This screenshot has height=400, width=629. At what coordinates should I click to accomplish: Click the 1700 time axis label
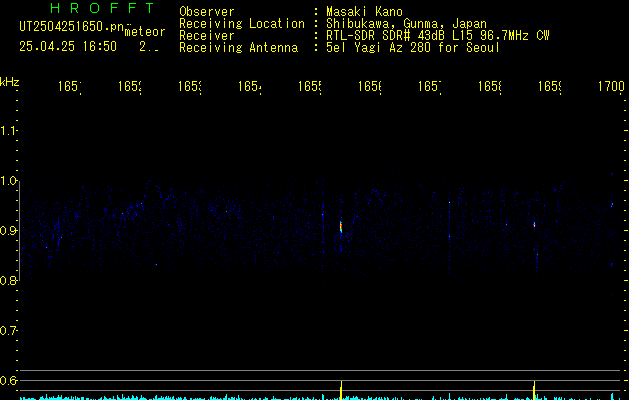[611, 86]
